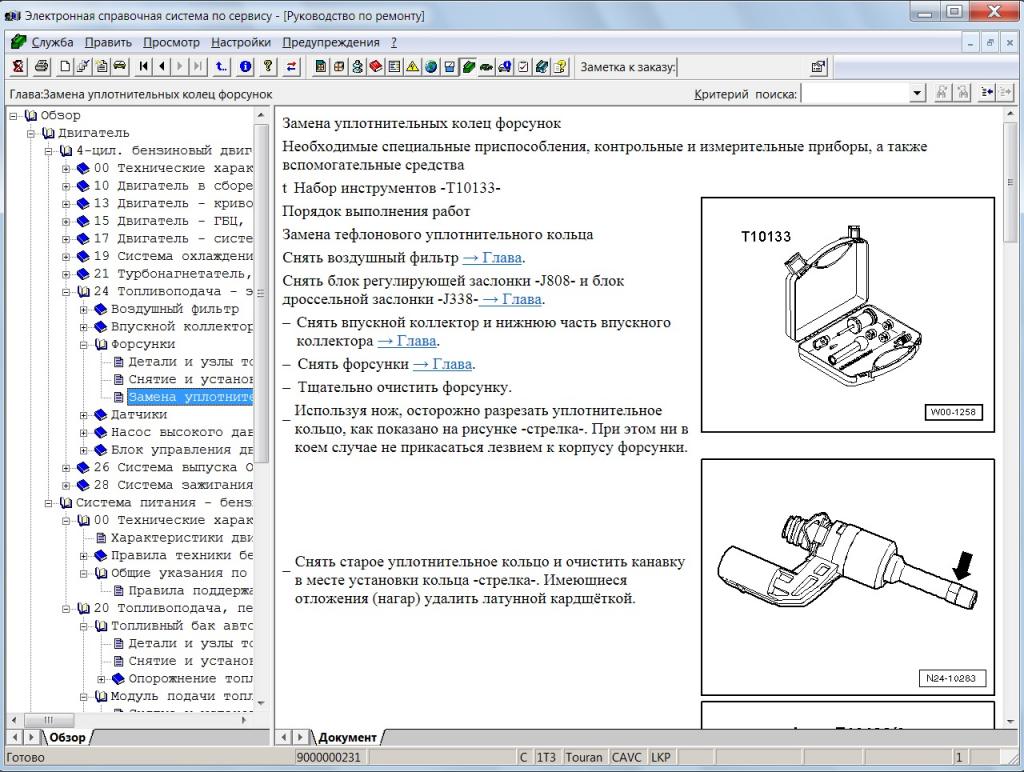
Task: Expand the Воздушный фильтр tree node
Action: [x=84, y=310]
